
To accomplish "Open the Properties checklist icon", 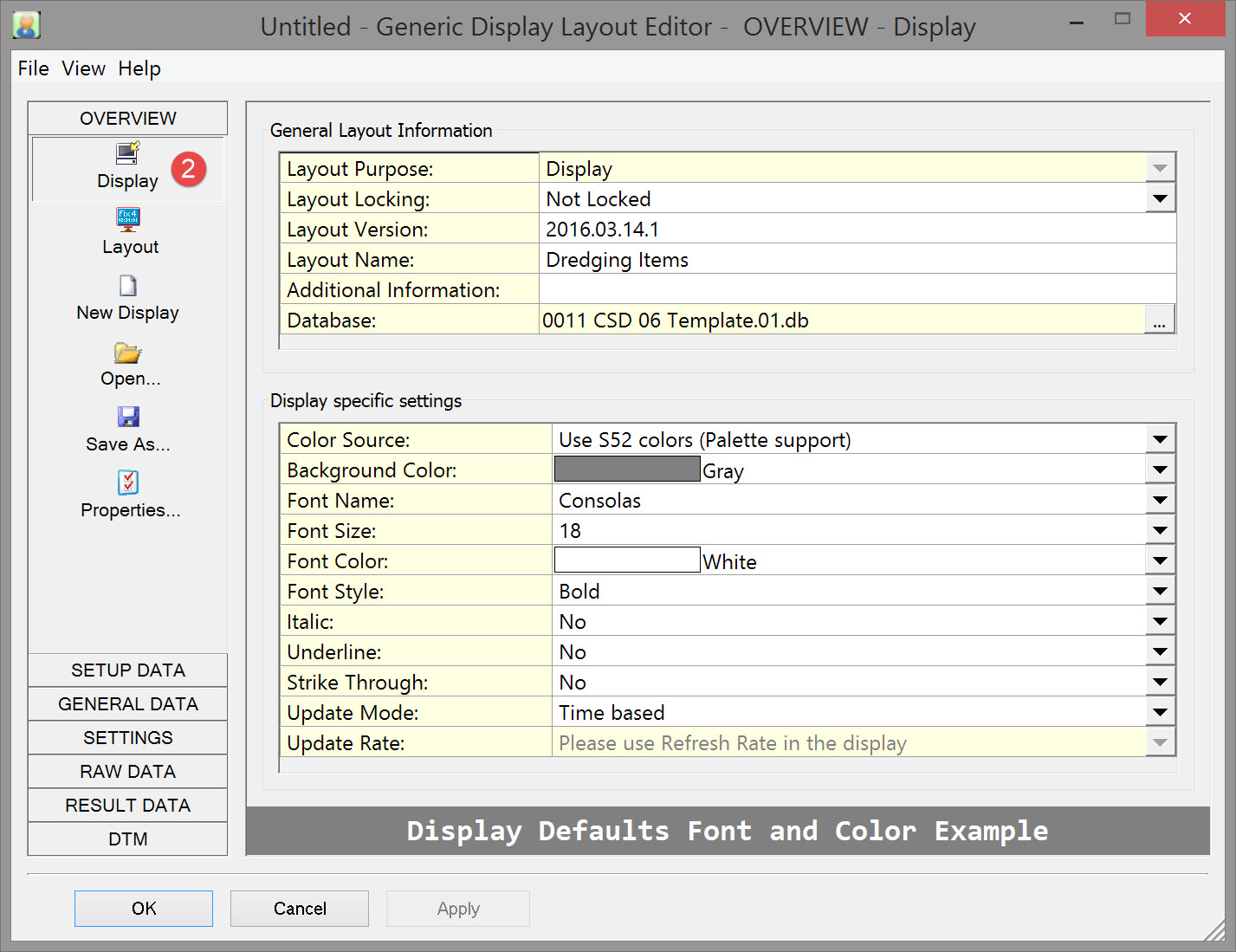I will tap(128, 482).
